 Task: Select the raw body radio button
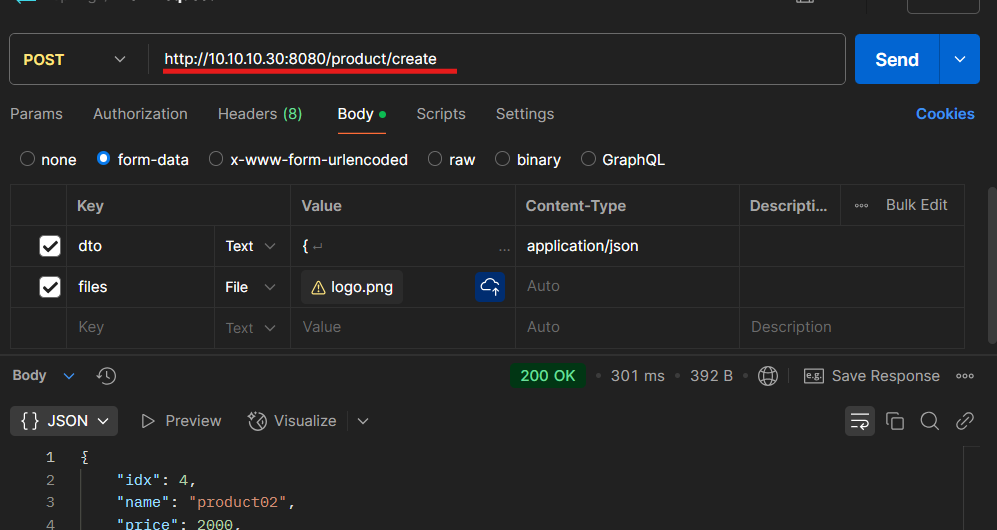click(x=435, y=159)
